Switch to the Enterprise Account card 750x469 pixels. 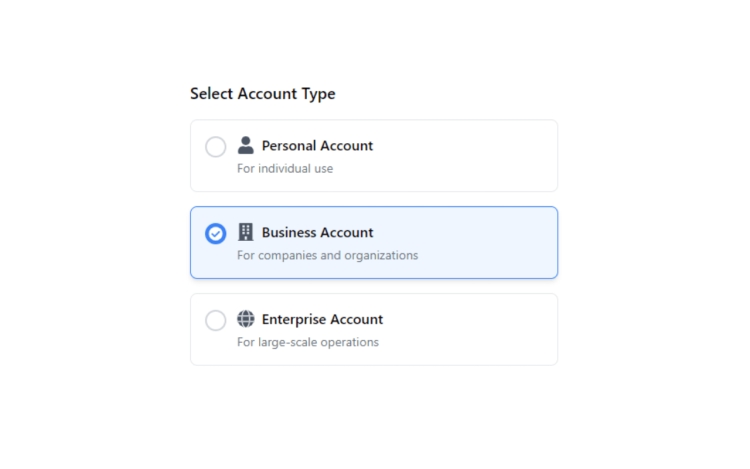(x=374, y=329)
